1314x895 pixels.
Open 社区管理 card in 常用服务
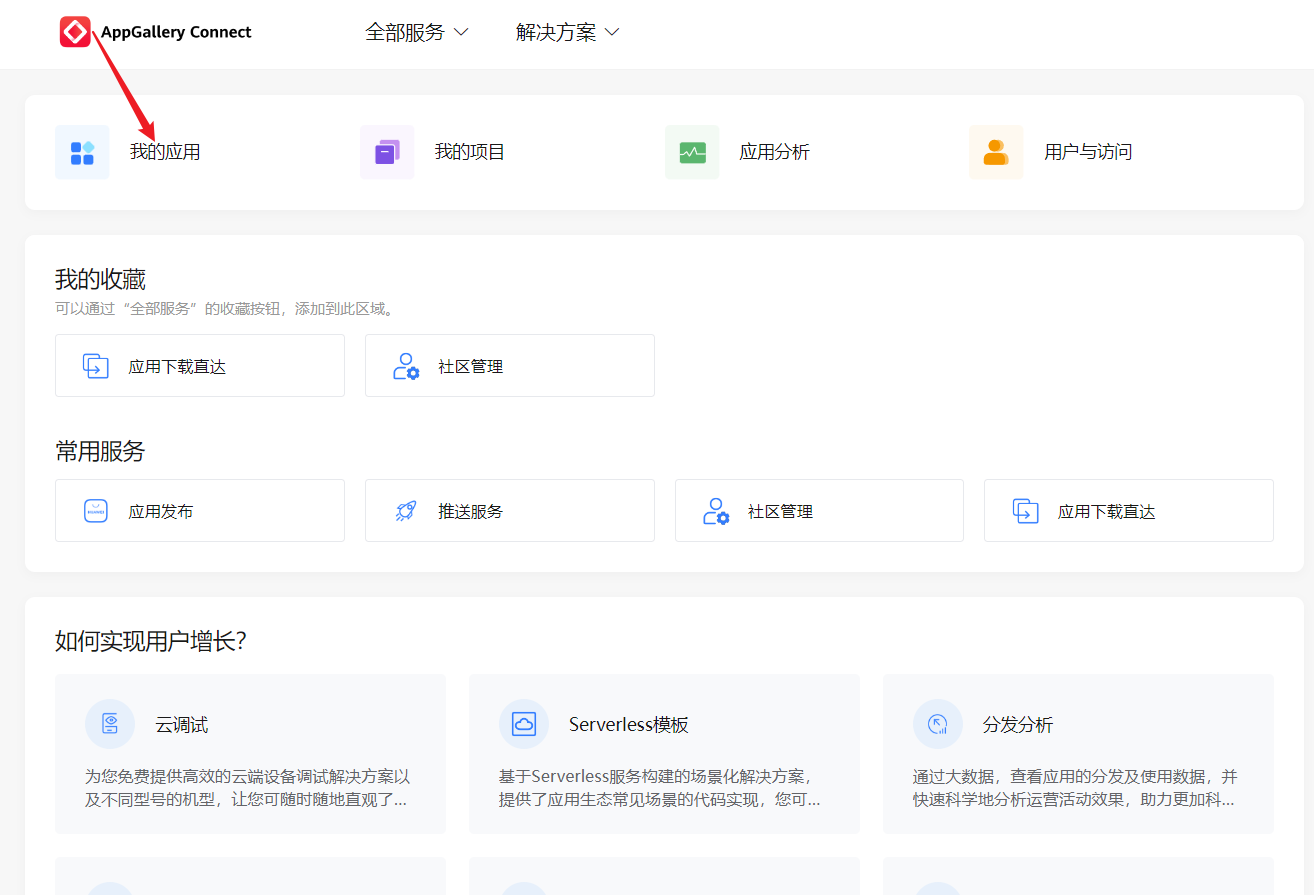pos(819,511)
